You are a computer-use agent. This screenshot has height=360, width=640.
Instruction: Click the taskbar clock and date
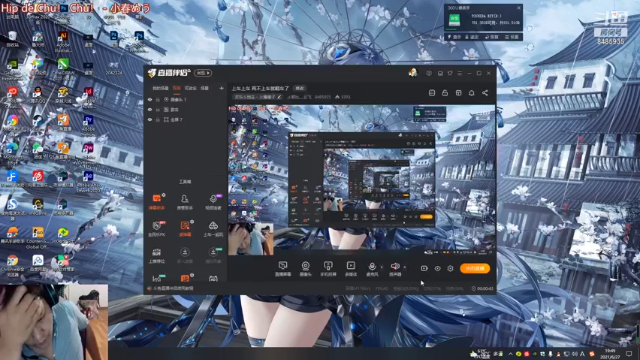point(610,353)
